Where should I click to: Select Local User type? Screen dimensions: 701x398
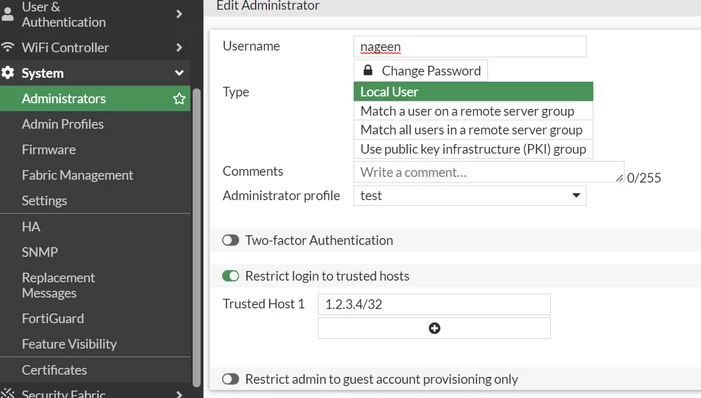point(473,92)
